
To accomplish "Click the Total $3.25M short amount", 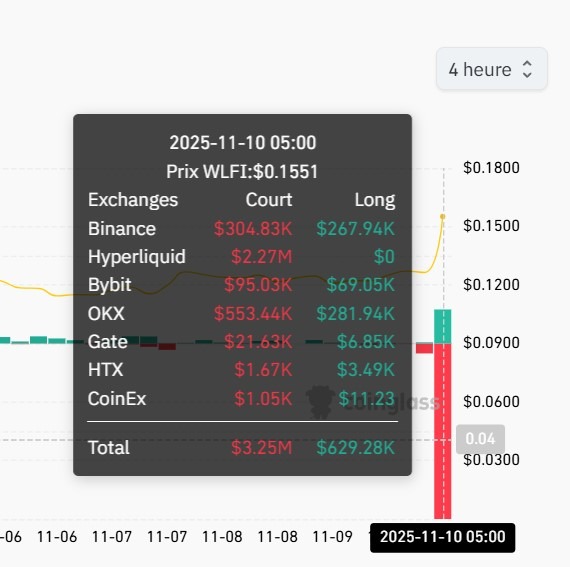I will tap(262, 447).
